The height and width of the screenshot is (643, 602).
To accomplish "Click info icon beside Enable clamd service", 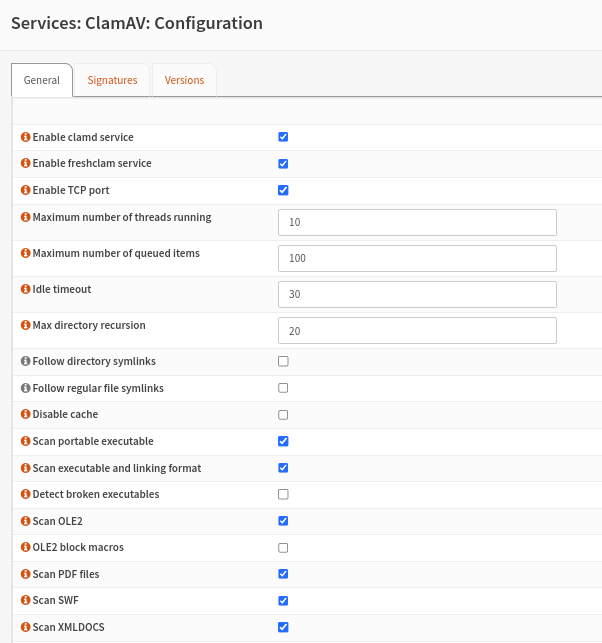I will 26,137.
